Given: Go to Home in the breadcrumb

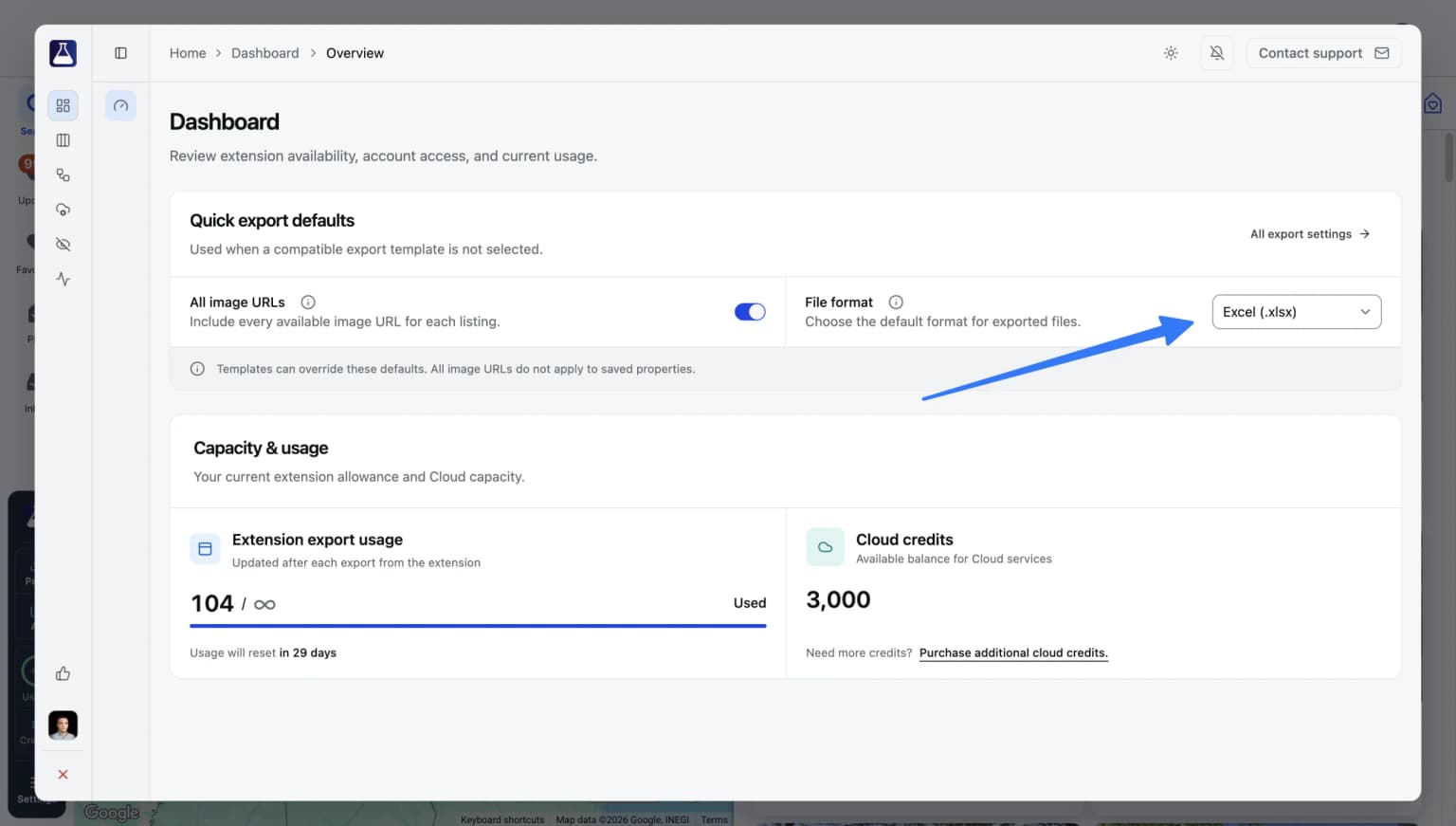Looking at the screenshot, I should (x=188, y=53).
